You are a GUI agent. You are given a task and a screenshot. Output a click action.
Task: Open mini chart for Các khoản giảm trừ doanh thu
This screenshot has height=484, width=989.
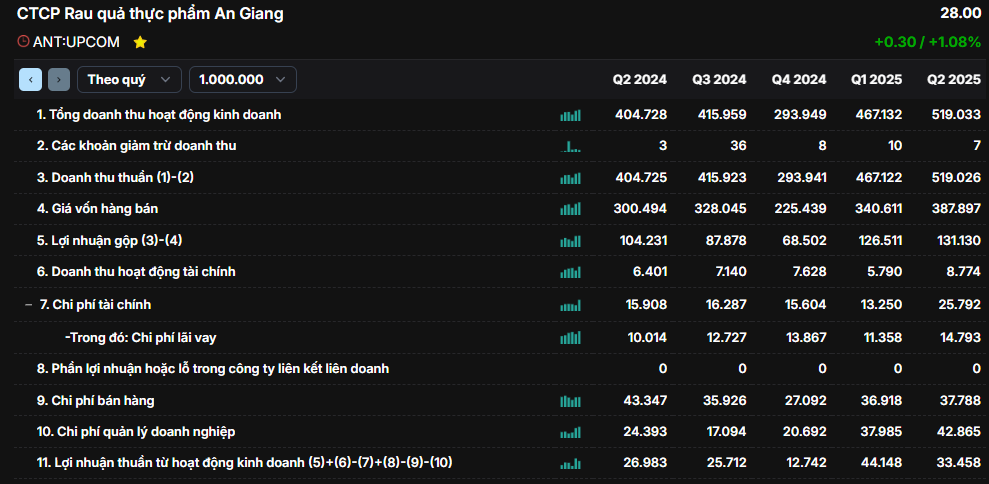click(x=570, y=147)
